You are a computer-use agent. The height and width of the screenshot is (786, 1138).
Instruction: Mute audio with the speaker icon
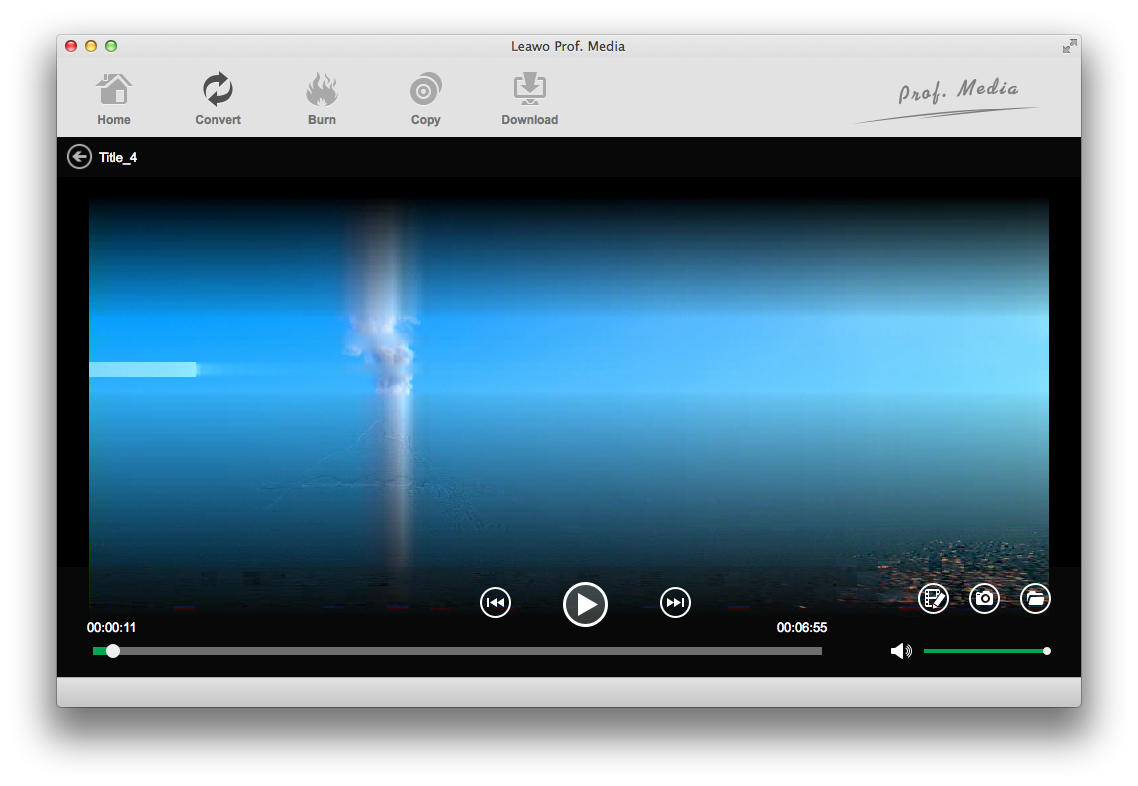pyautogui.click(x=901, y=651)
